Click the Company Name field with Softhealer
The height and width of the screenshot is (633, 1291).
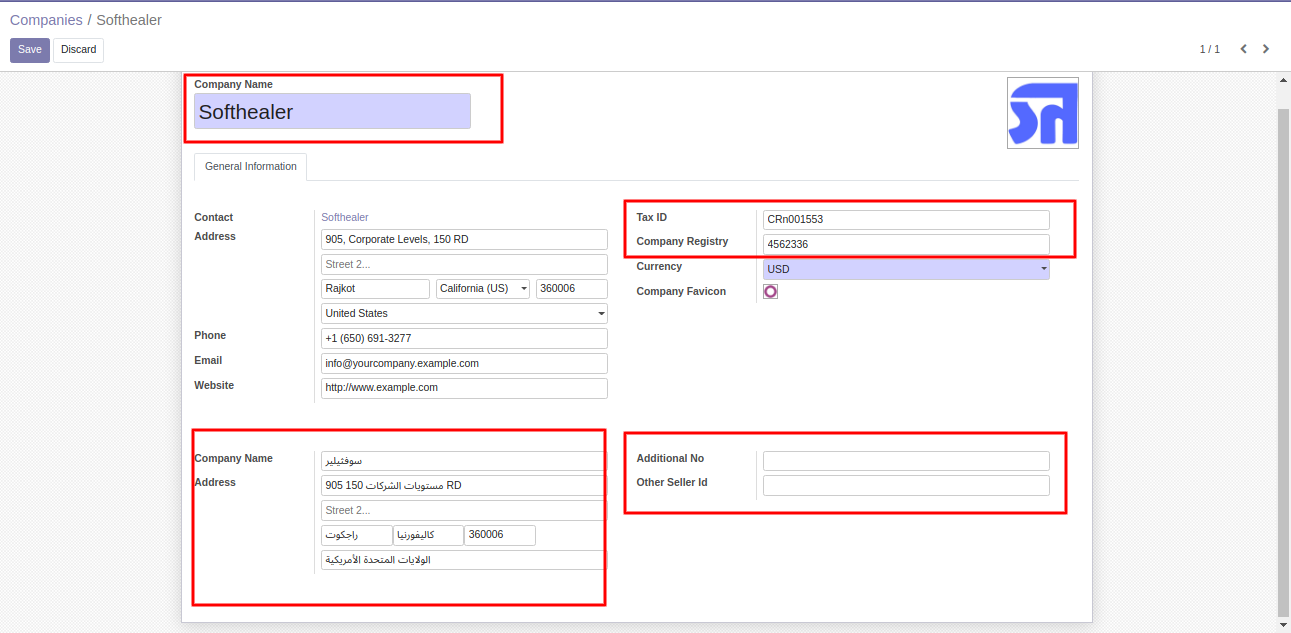[332, 112]
